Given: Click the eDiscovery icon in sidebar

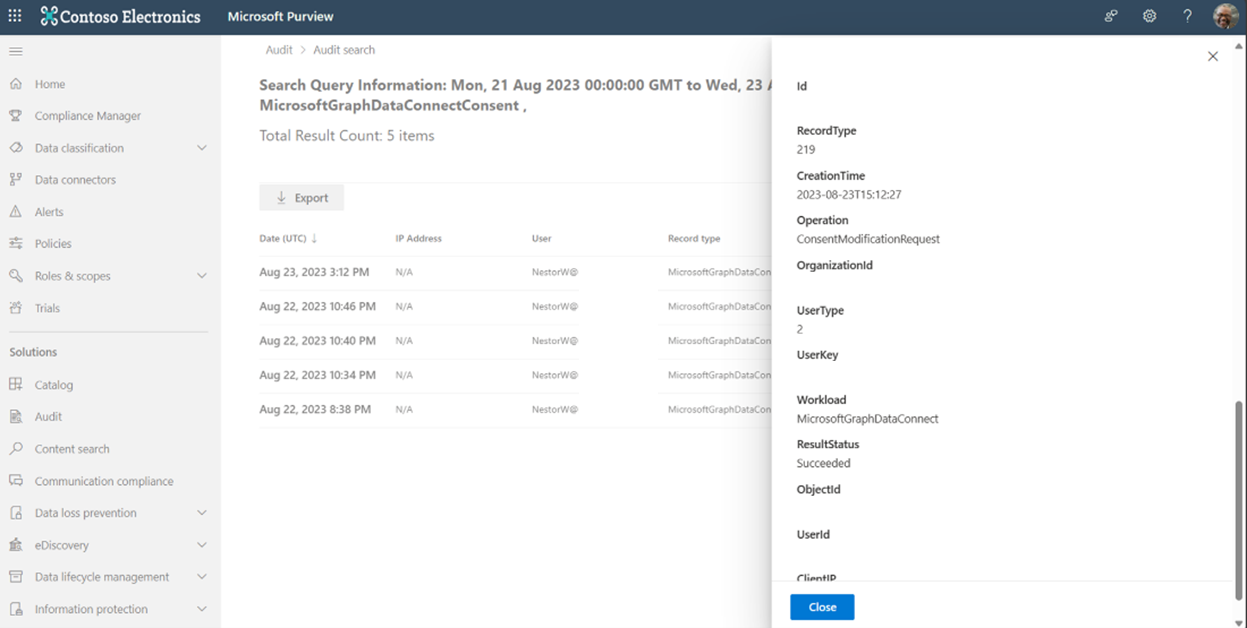Looking at the screenshot, I should (16, 545).
